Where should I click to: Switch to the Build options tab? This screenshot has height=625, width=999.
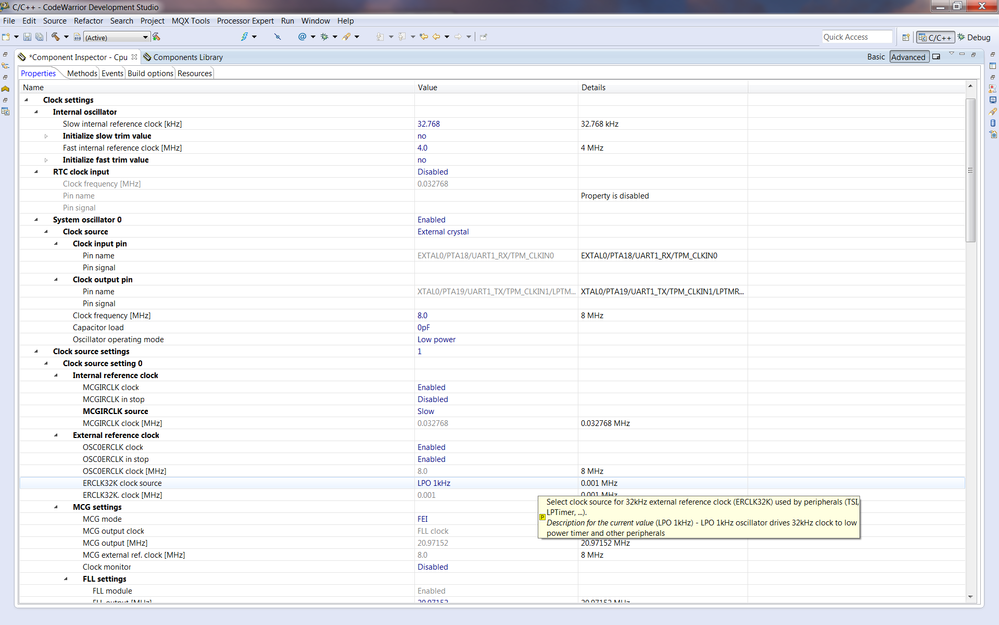click(150, 73)
